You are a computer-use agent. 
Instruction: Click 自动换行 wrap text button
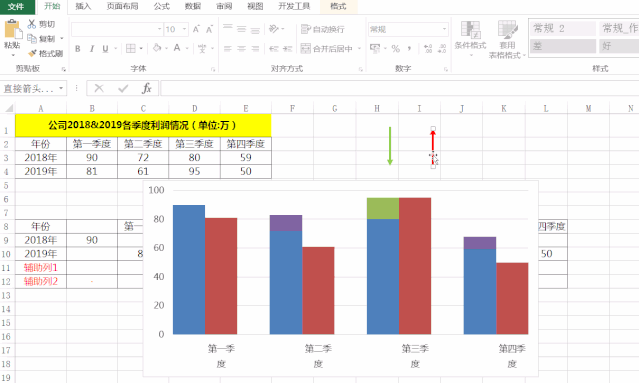pyautogui.click(x=323, y=29)
